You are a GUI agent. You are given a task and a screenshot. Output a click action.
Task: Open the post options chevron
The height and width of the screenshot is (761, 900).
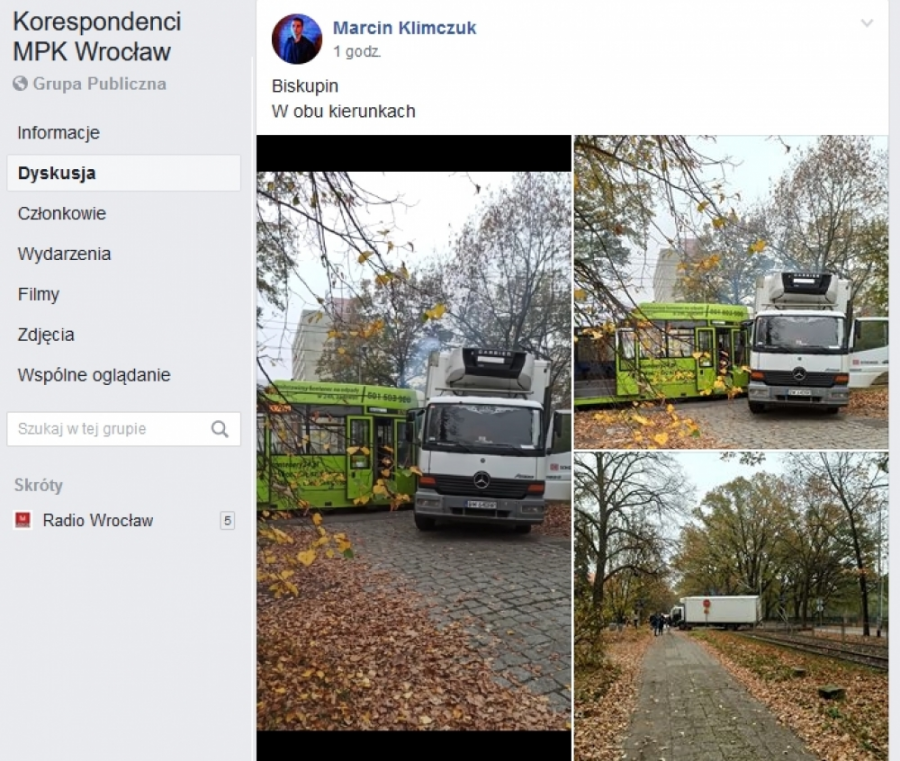[x=867, y=24]
